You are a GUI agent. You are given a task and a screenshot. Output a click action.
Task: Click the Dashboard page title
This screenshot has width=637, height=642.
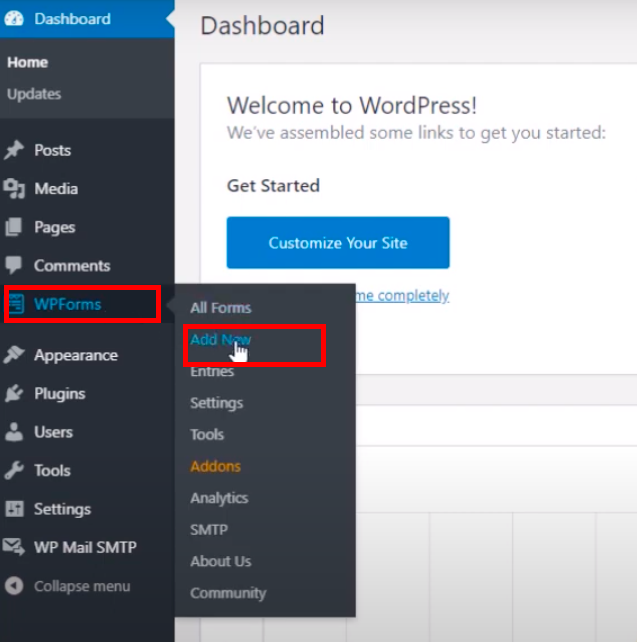click(262, 25)
